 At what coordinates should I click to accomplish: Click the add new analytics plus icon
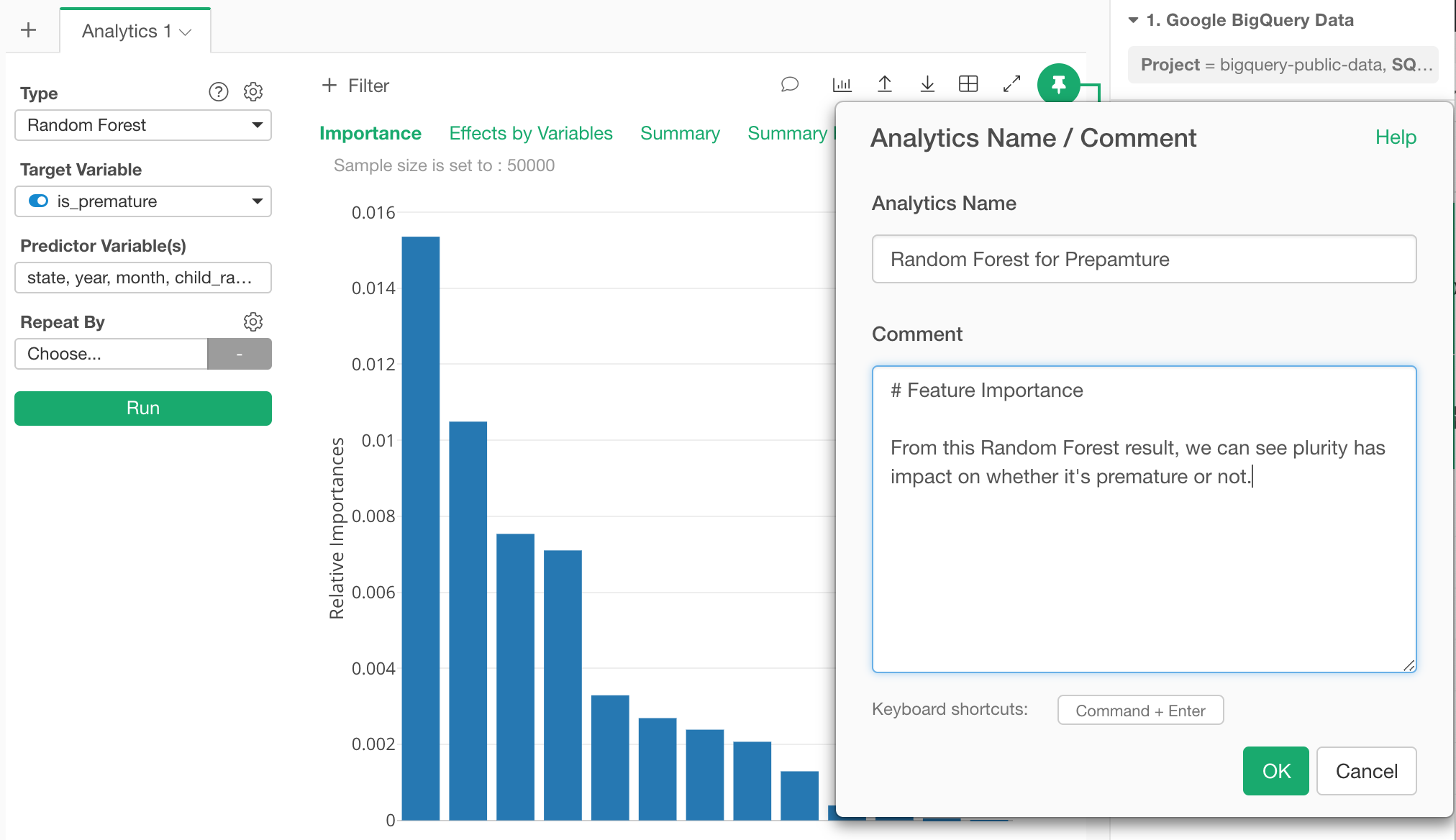pyautogui.click(x=29, y=30)
